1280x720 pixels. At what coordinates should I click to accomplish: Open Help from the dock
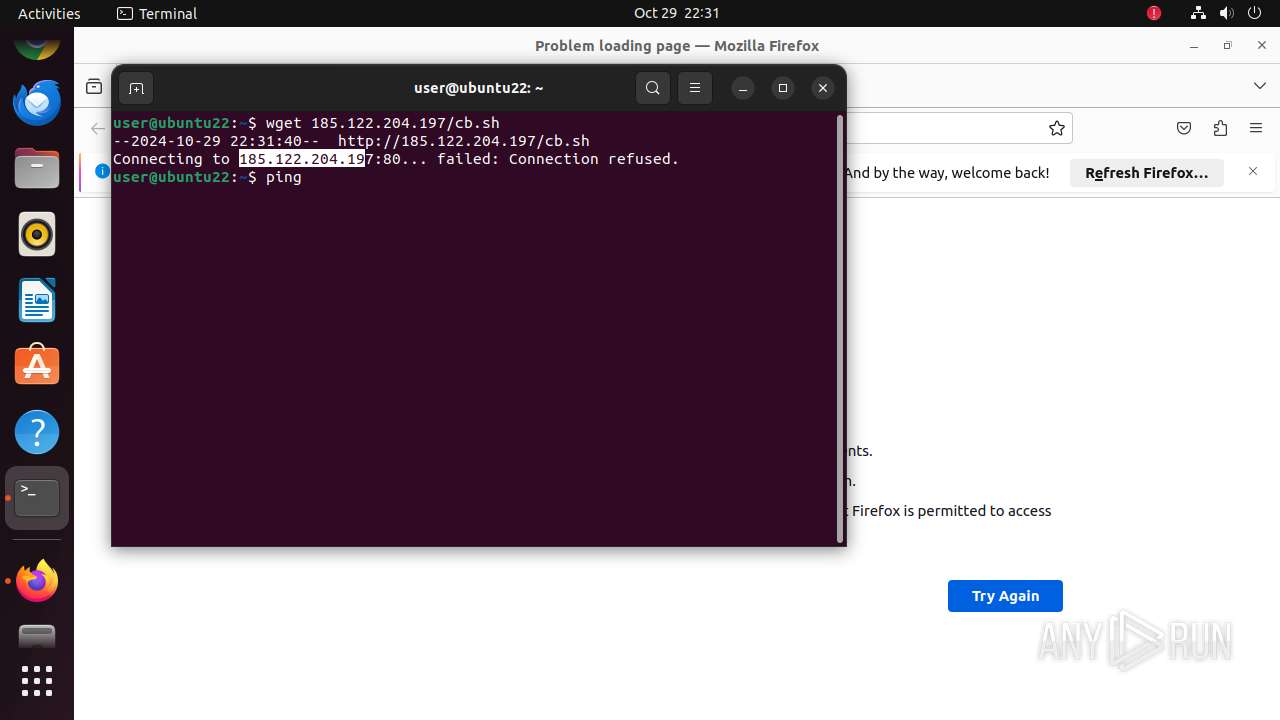coord(37,432)
